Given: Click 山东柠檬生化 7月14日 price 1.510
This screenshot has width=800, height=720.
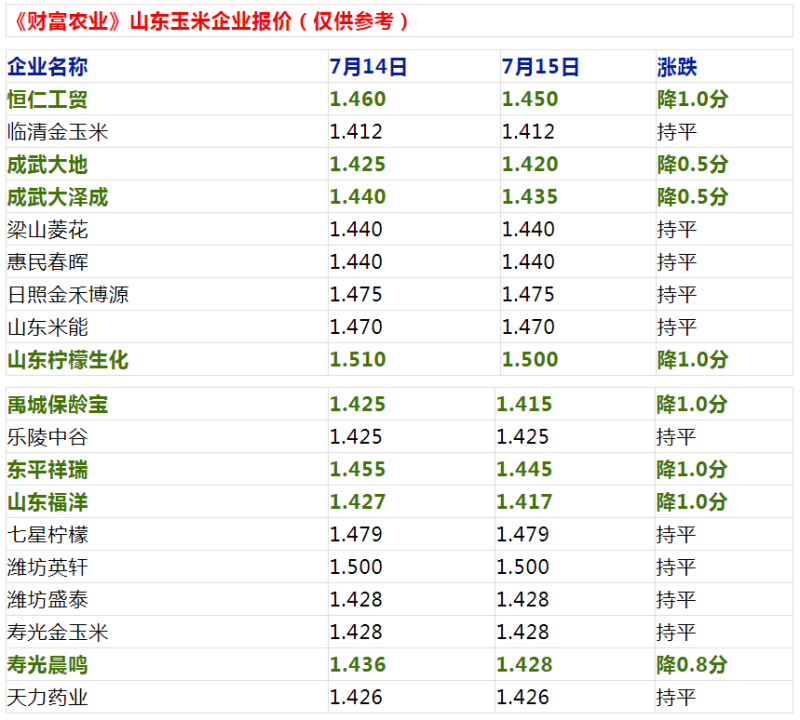Looking at the screenshot, I should [357, 360].
